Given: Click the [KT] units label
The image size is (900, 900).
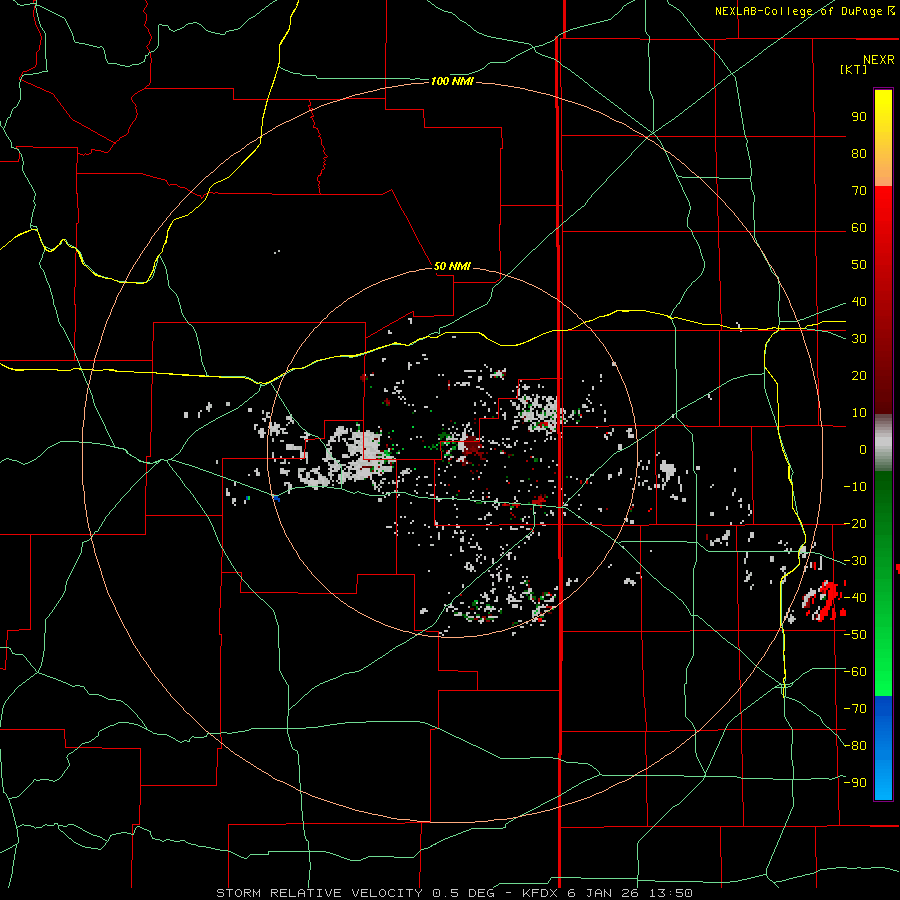Looking at the screenshot, I should [x=854, y=69].
